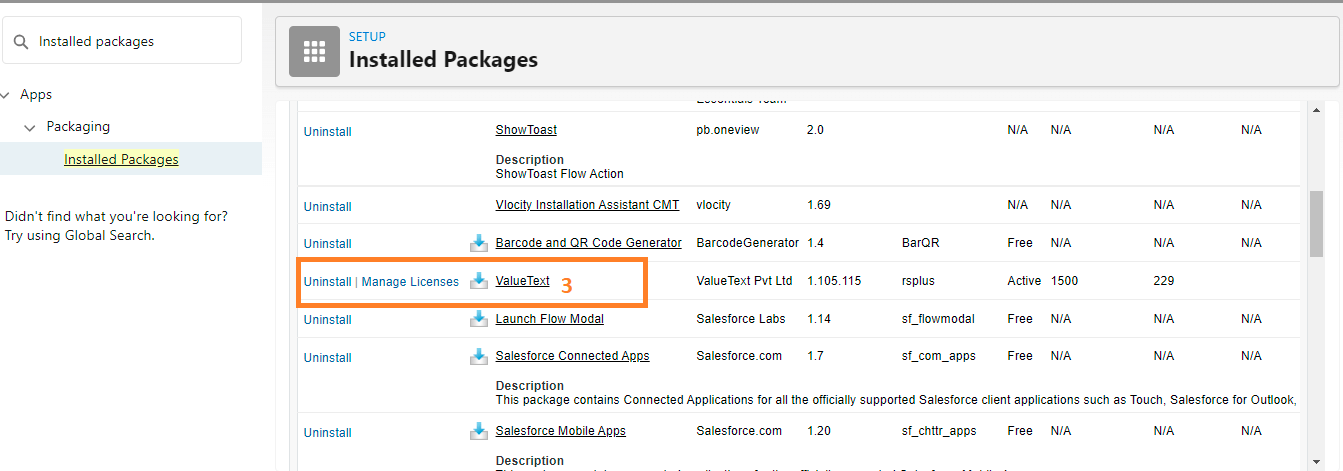
Task: Open Vlocity Installation Assistant CMT package
Action: pos(587,205)
